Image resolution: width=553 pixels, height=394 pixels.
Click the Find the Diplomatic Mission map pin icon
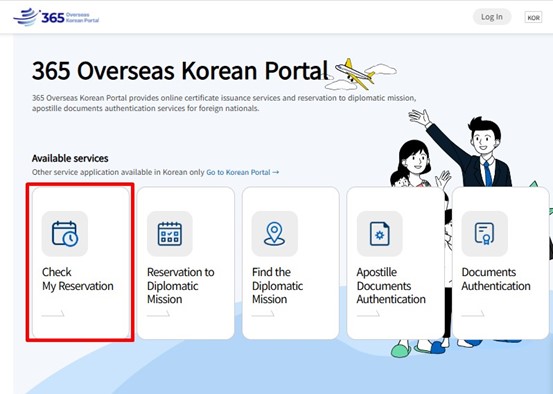274,234
